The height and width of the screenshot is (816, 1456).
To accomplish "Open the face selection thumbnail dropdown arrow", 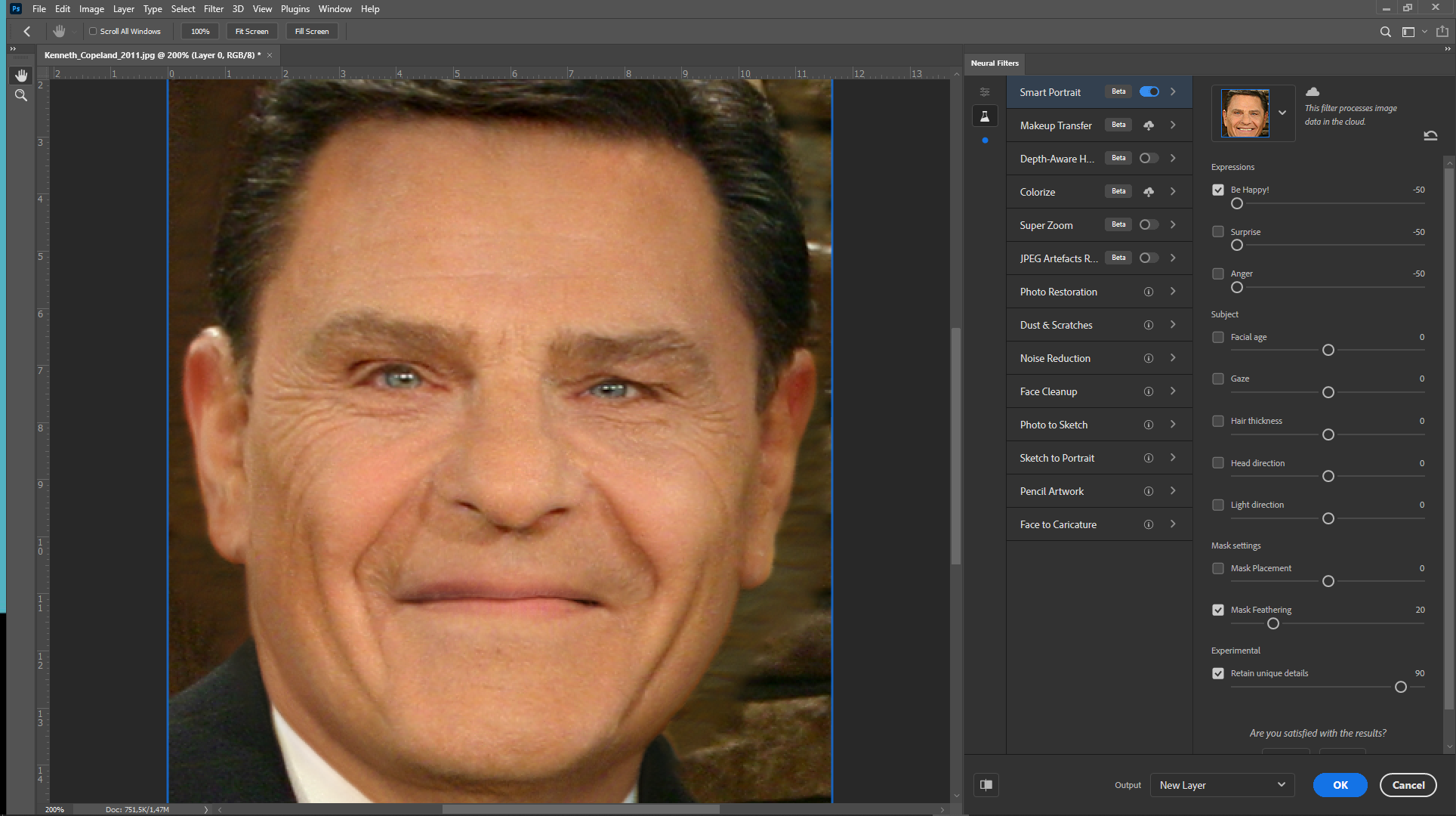I will click(1282, 113).
